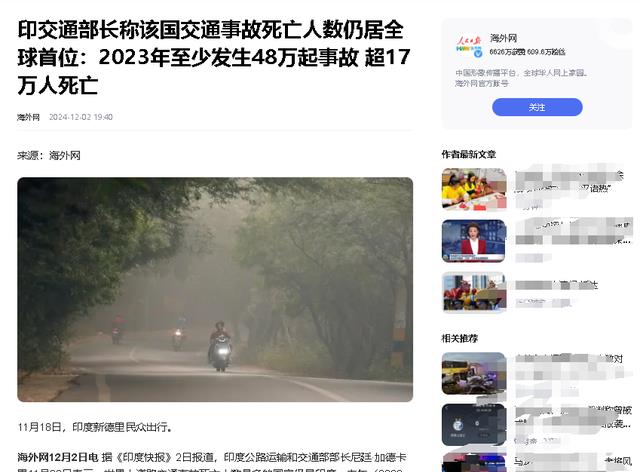Open recommended thumbnail with dark phone screen
The height and width of the screenshot is (472, 640).
tap(474, 425)
